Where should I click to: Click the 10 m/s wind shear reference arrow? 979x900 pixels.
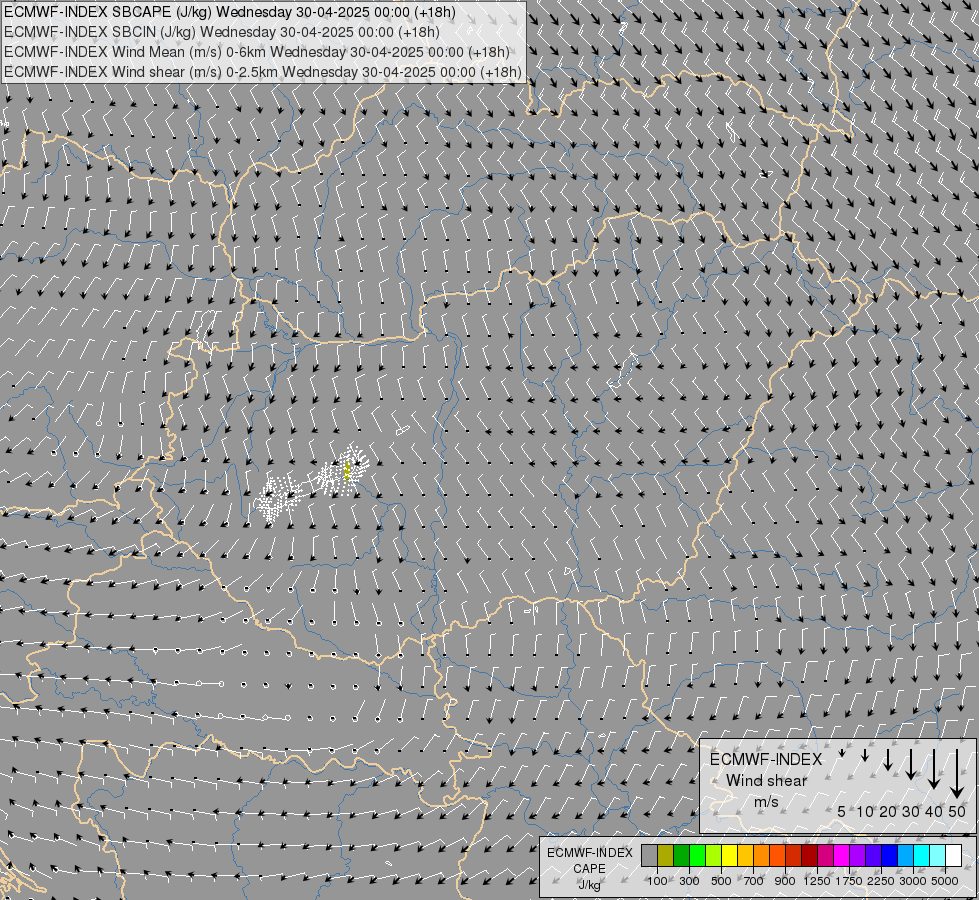(x=865, y=755)
